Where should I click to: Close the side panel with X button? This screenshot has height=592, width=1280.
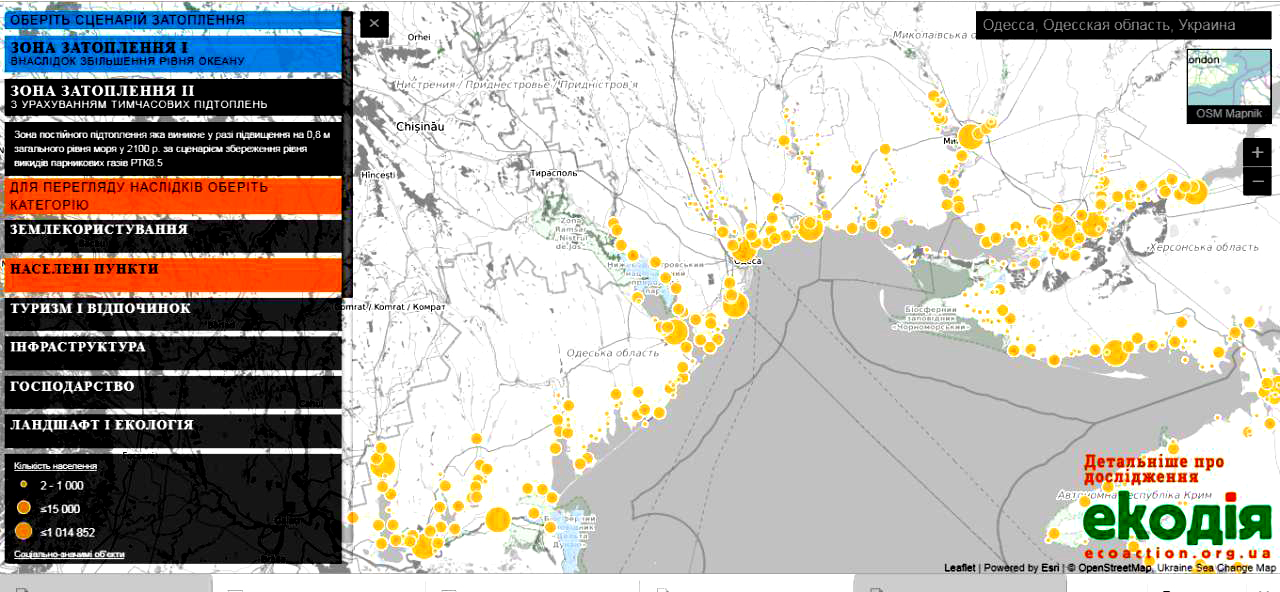coord(374,24)
